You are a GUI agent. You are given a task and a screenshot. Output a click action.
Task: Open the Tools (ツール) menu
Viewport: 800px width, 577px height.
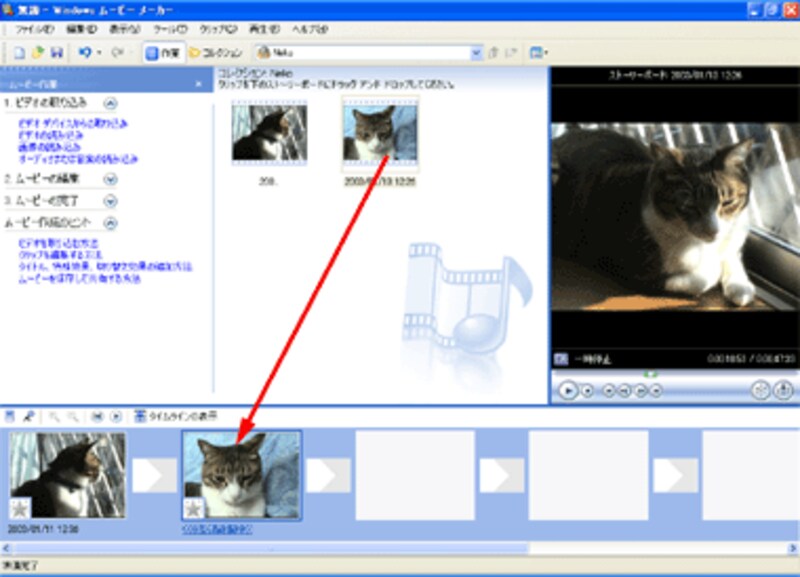tap(170, 29)
